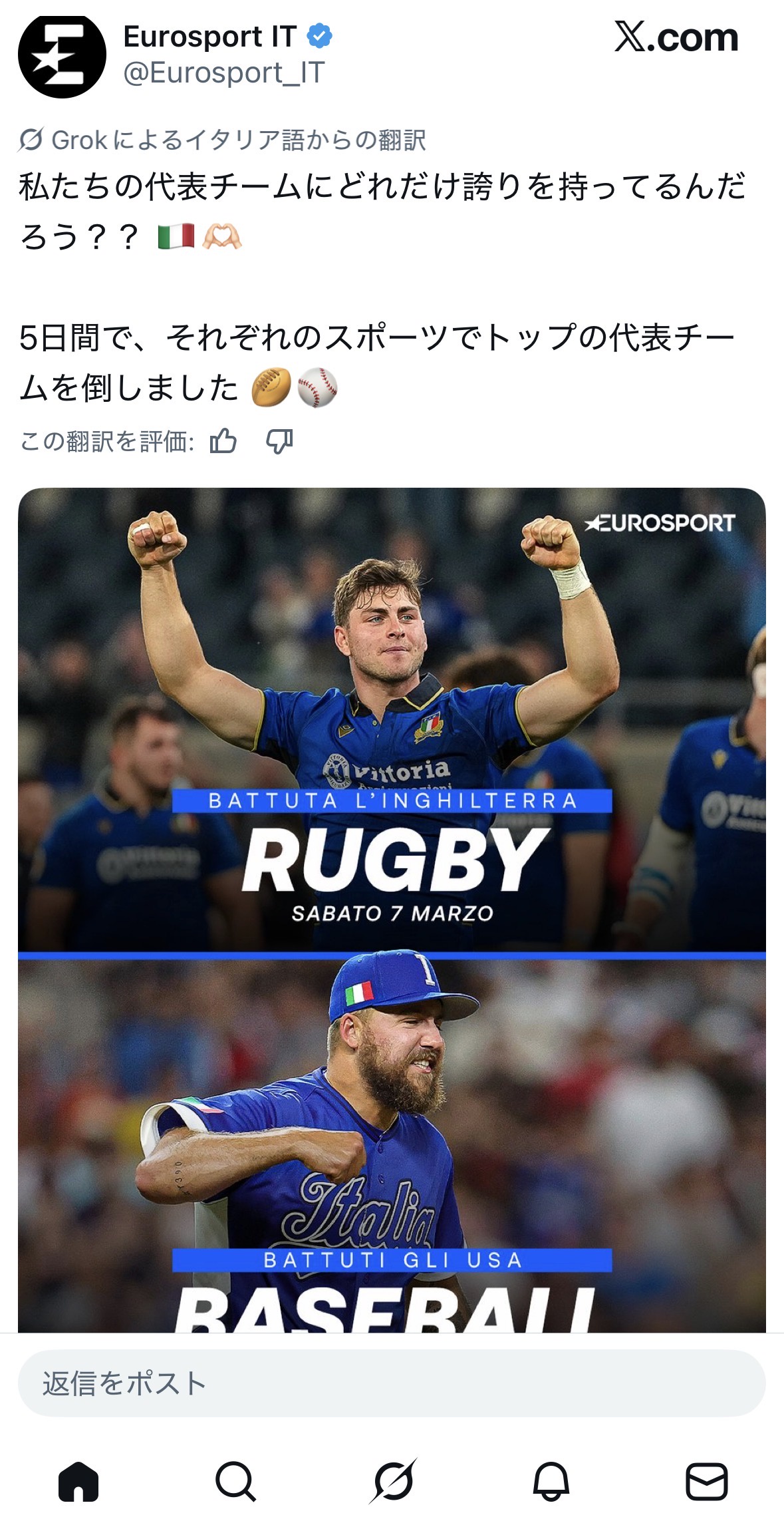Open Notifications bell icon
The image size is (784, 1531).
tap(551, 1482)
